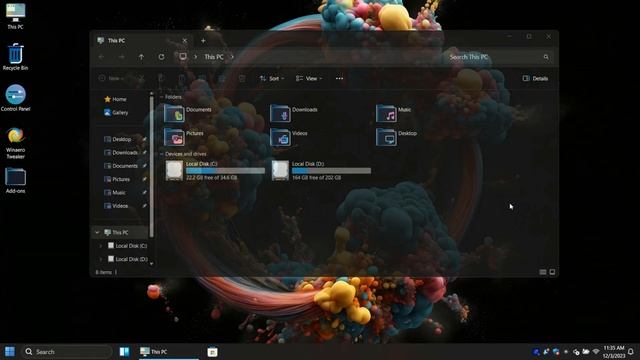Select Home in navigation pane
Viewport: 640px width, 360px height.
pyautogui.click(x=116, y=99)
